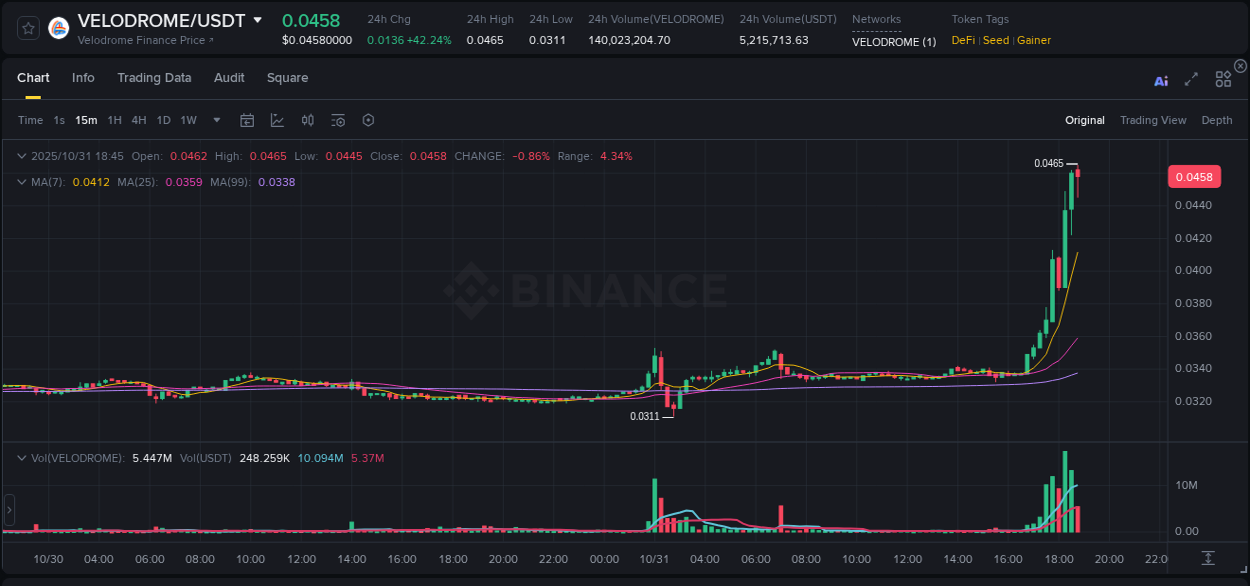Open the widget layout panel
1250x586 pixels.
click(x=1222, y=78)
